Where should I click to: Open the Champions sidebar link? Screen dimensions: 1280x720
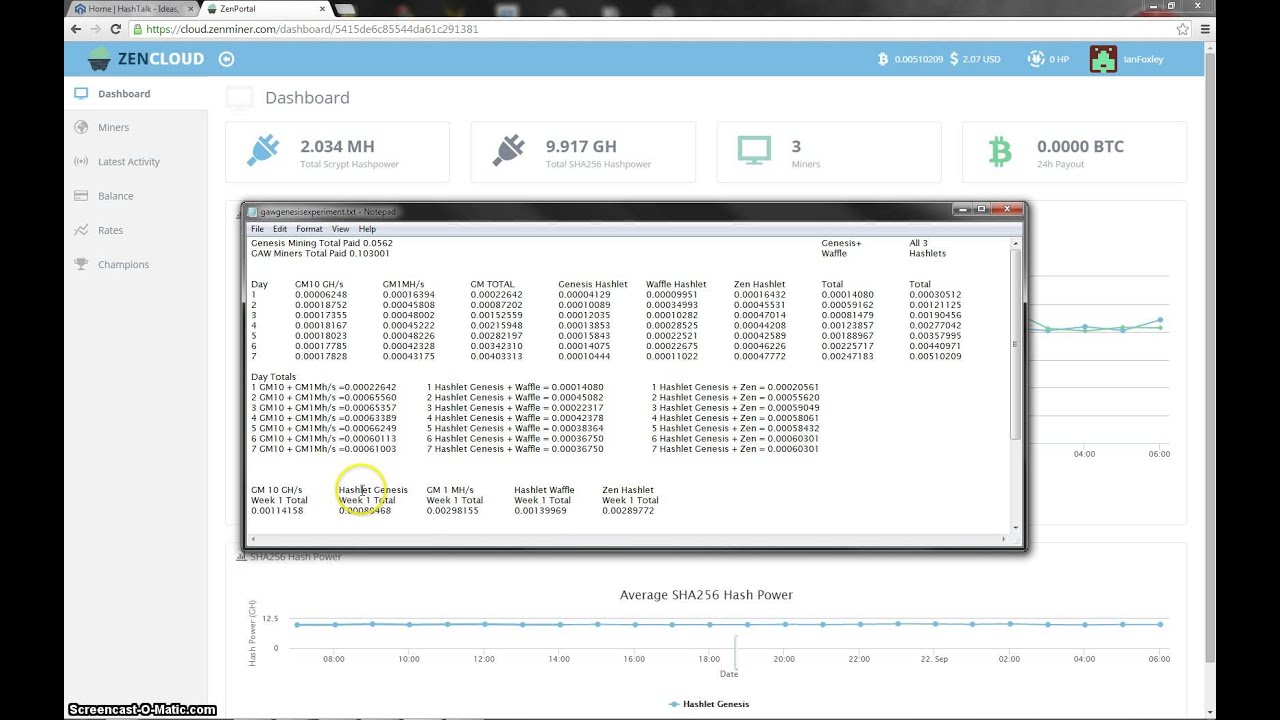click(x=124, y=265)
